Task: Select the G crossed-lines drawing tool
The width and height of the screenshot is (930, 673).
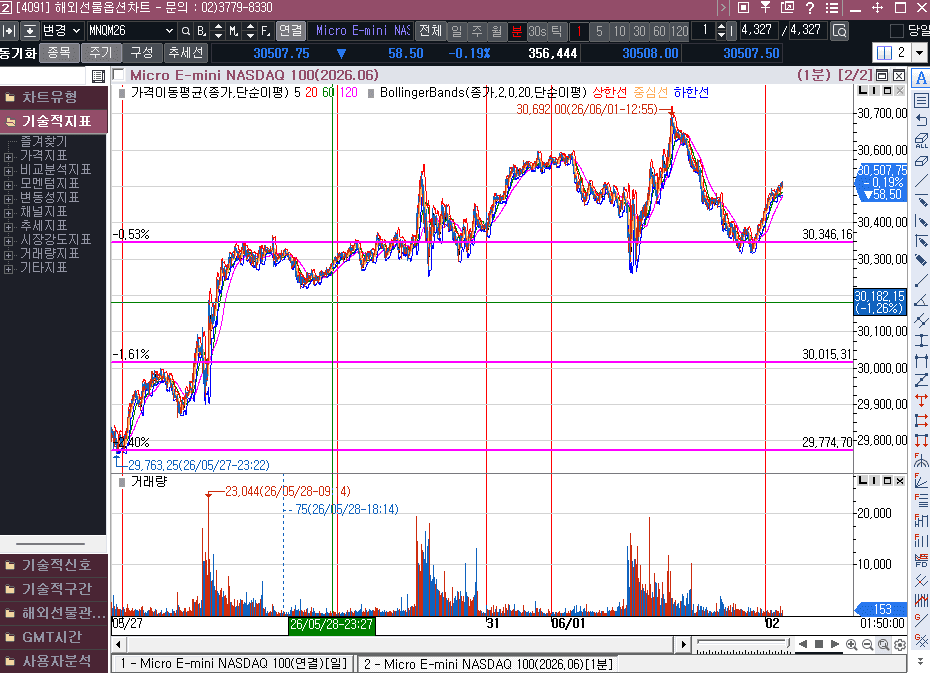Action: pyautogui.click(x=921, y=640)
